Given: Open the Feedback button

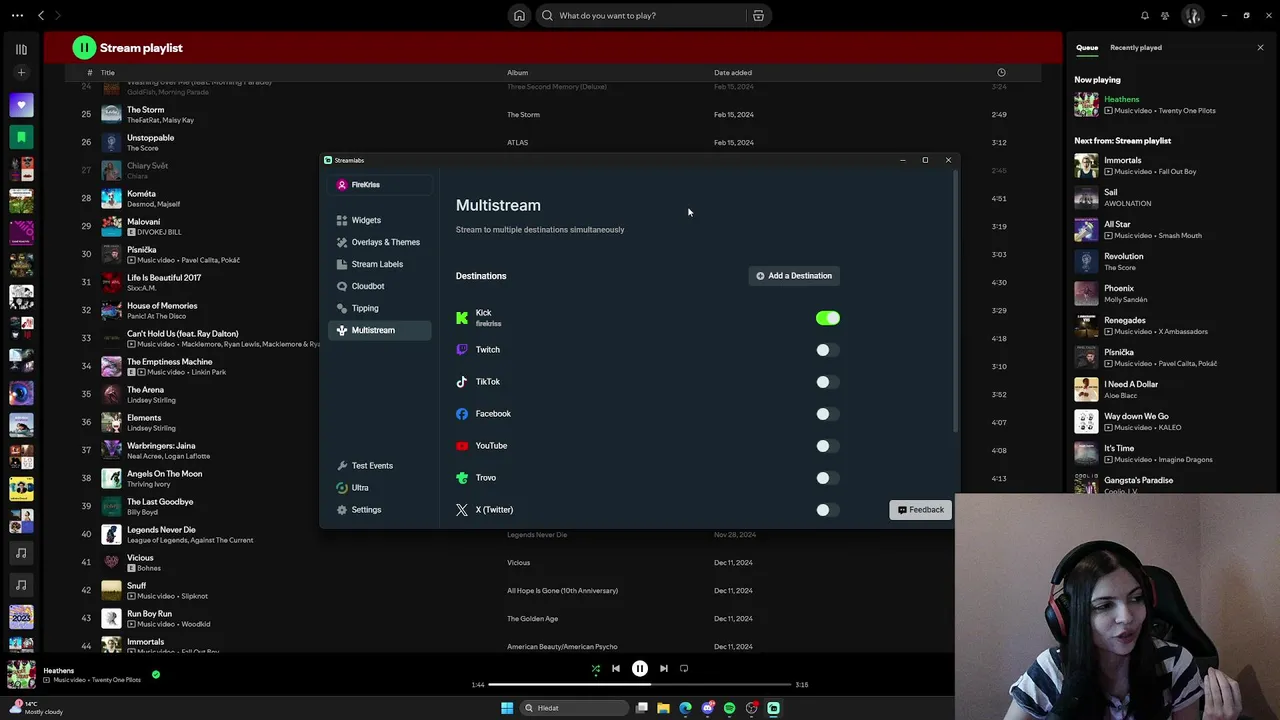Looking at the screenshot, I should pos(920,510).
